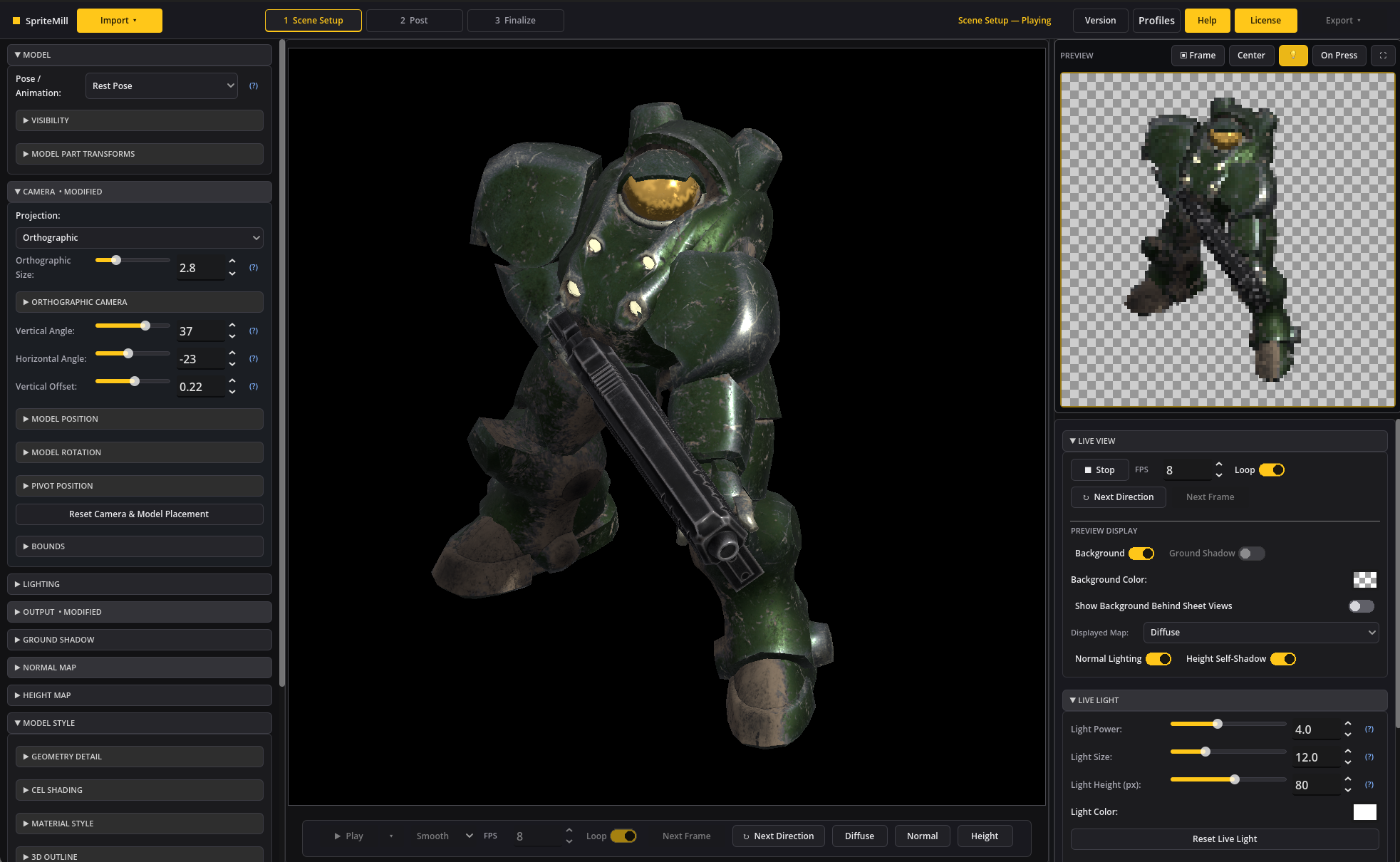Toggle the Background preview switch
Image resolution: width=1400 pixels, height=862 pixels.
1141,554
